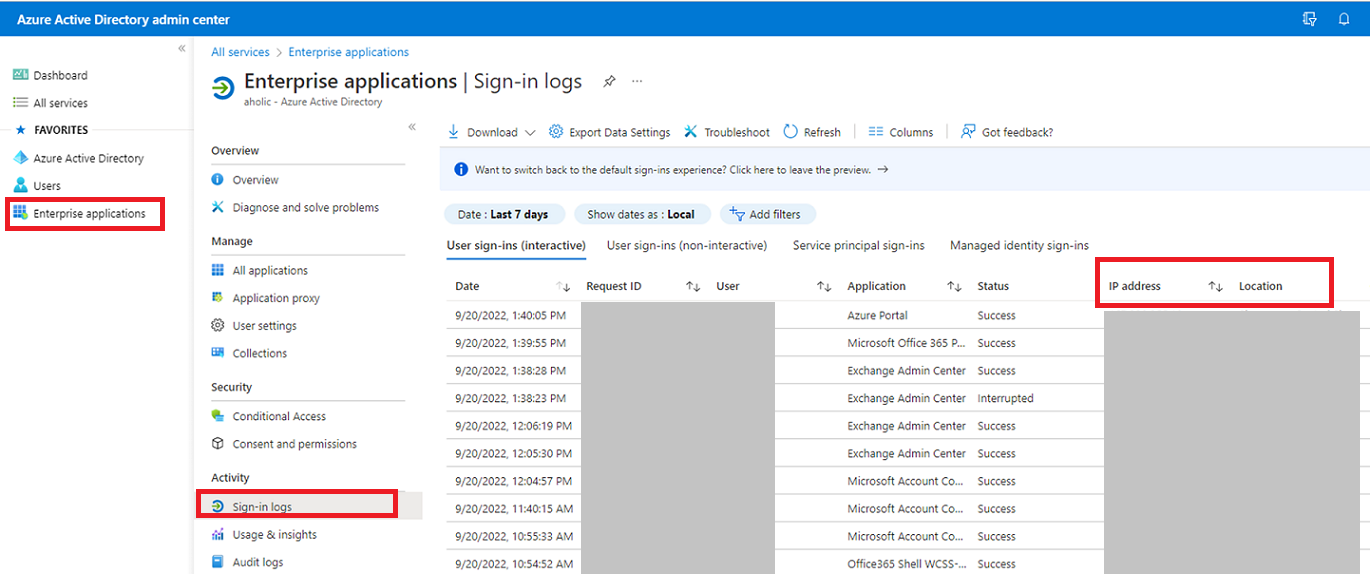
Task: Change the Show dates as Local filter
Action: 641,214
